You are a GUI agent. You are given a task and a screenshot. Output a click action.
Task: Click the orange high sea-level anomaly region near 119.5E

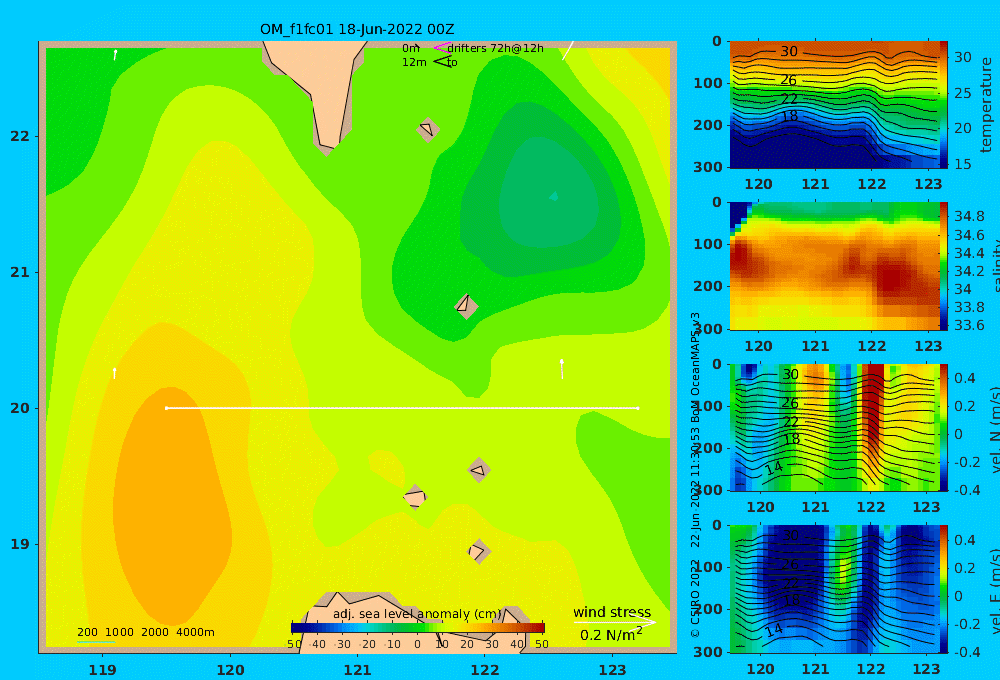tap(172, 504)
